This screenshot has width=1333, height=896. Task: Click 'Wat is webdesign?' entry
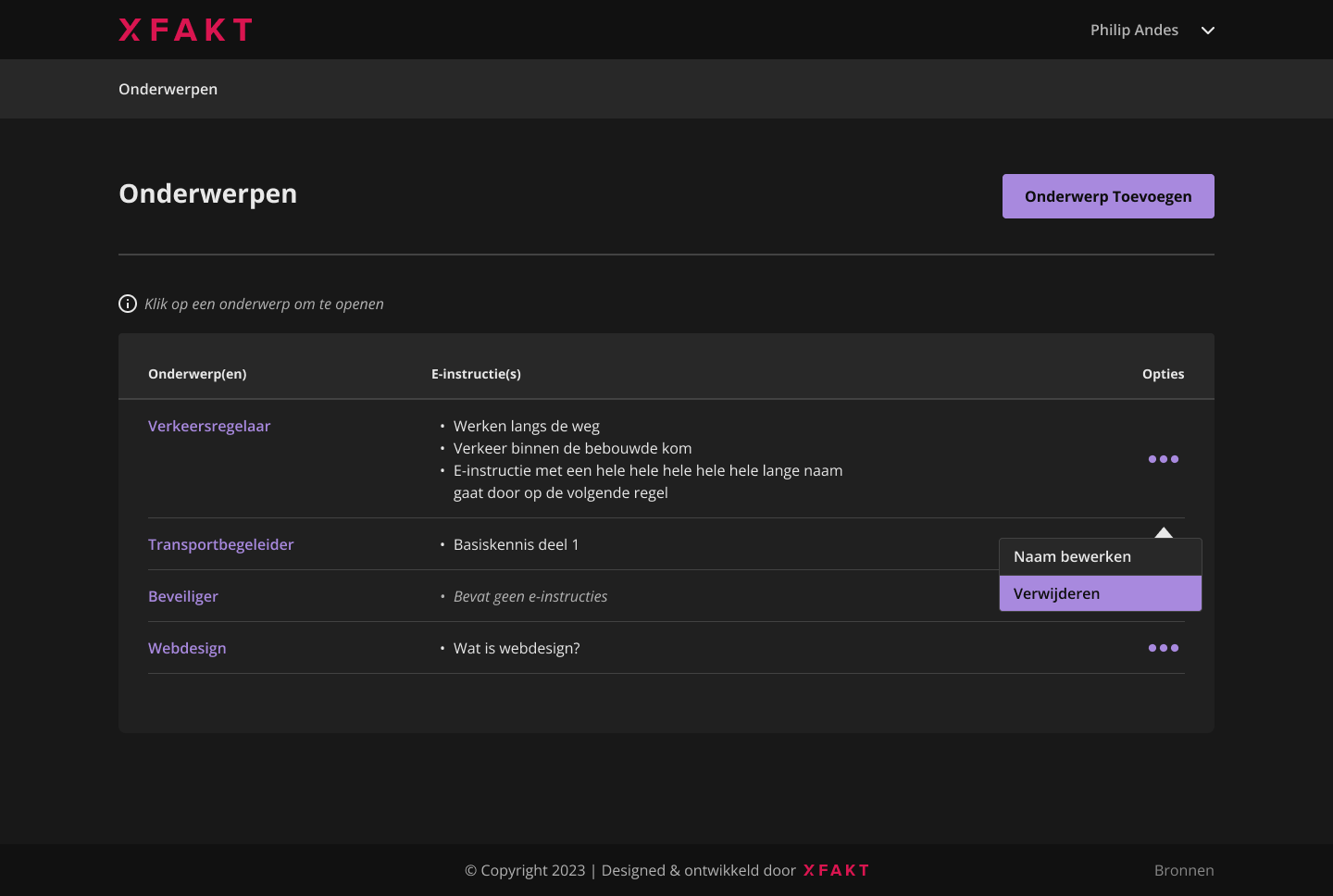tap(517, 648)
